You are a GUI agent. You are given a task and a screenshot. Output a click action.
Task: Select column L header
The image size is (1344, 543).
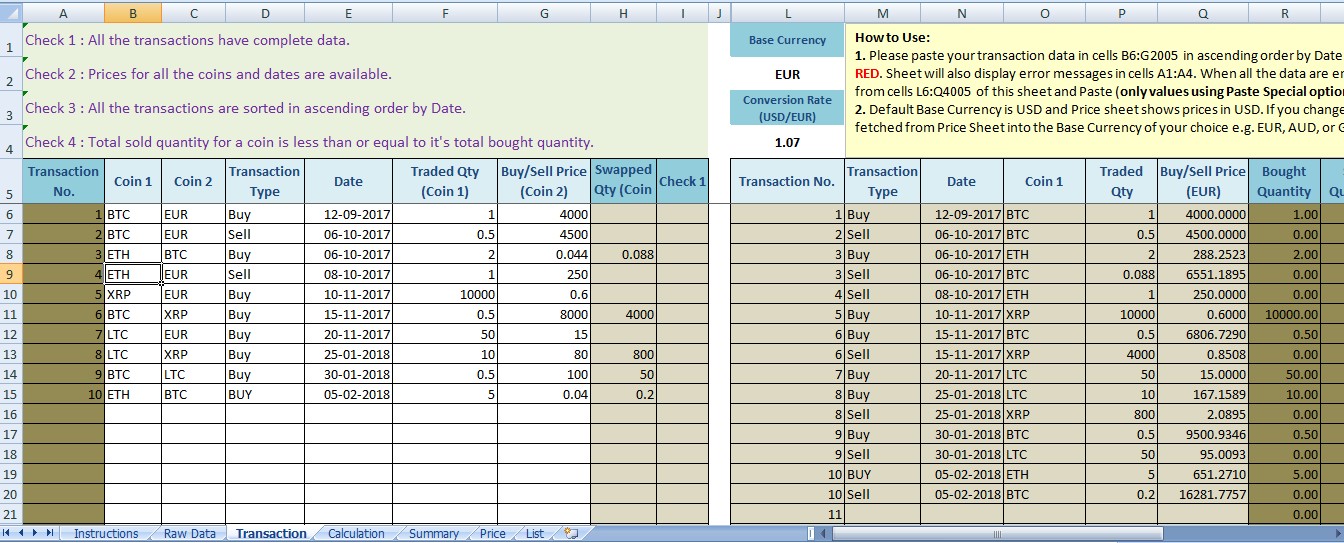click(787, 13)
